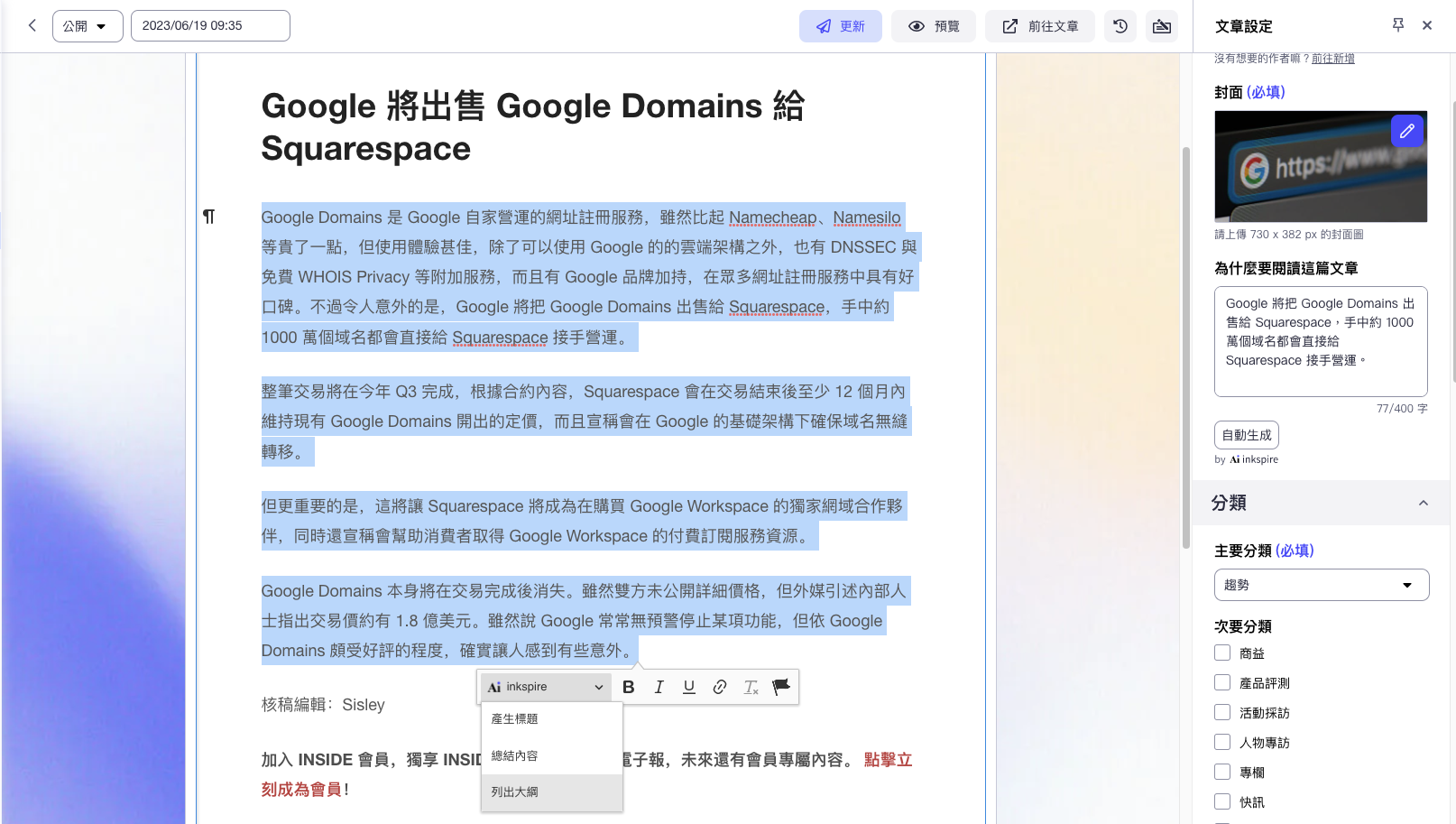1456x824 pixels.
Task: Clear text formatting icon
Action: pyautogui.click(x=751, y=687)
